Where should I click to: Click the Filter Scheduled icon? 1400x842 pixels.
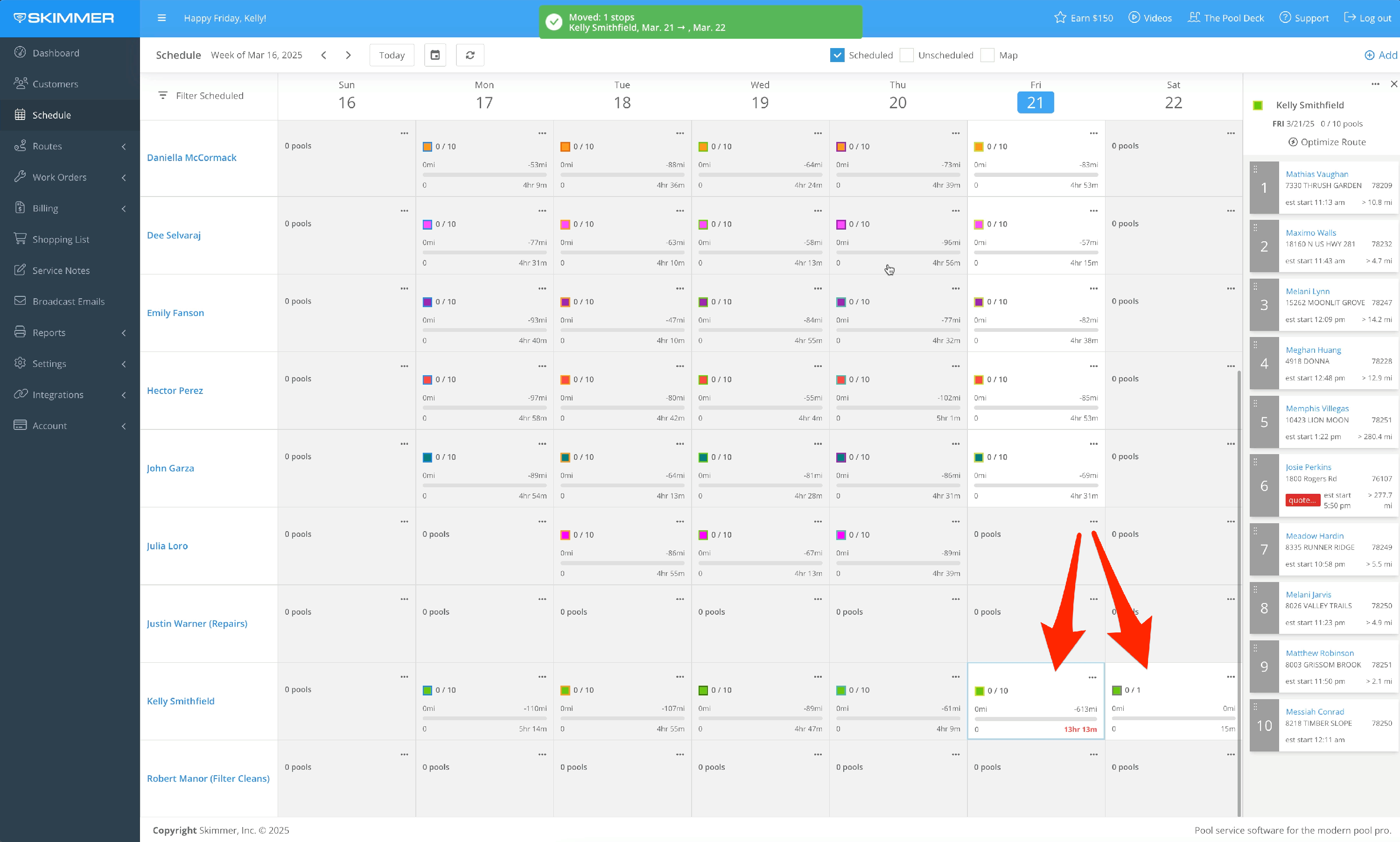coord(163,95)
